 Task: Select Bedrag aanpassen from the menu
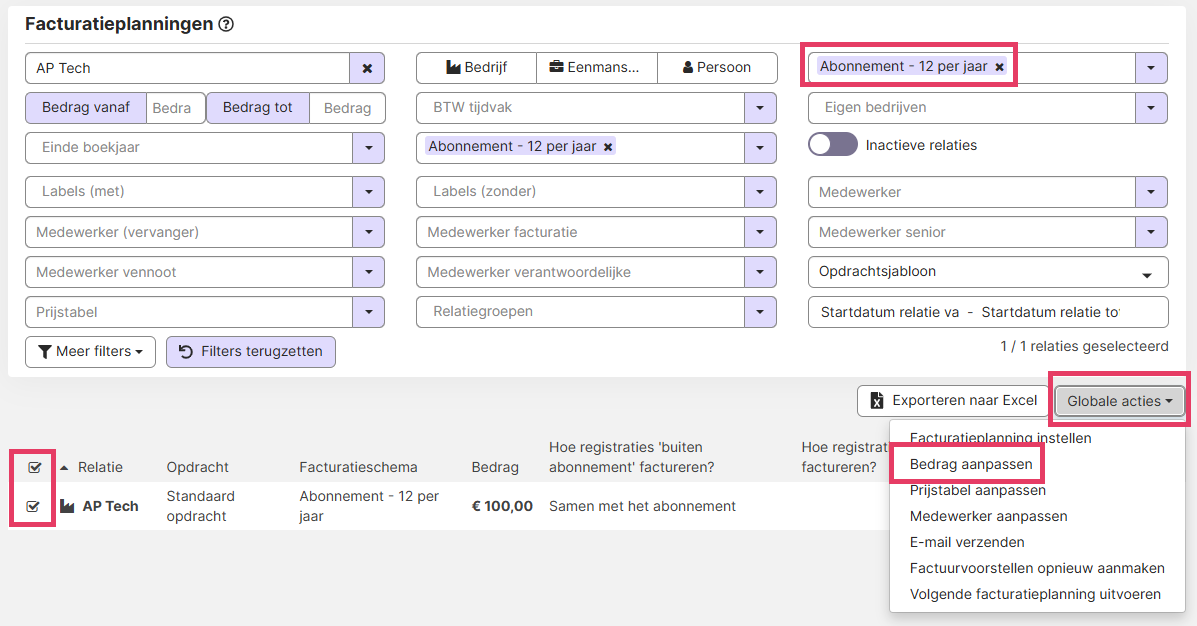tap(970, 465)
